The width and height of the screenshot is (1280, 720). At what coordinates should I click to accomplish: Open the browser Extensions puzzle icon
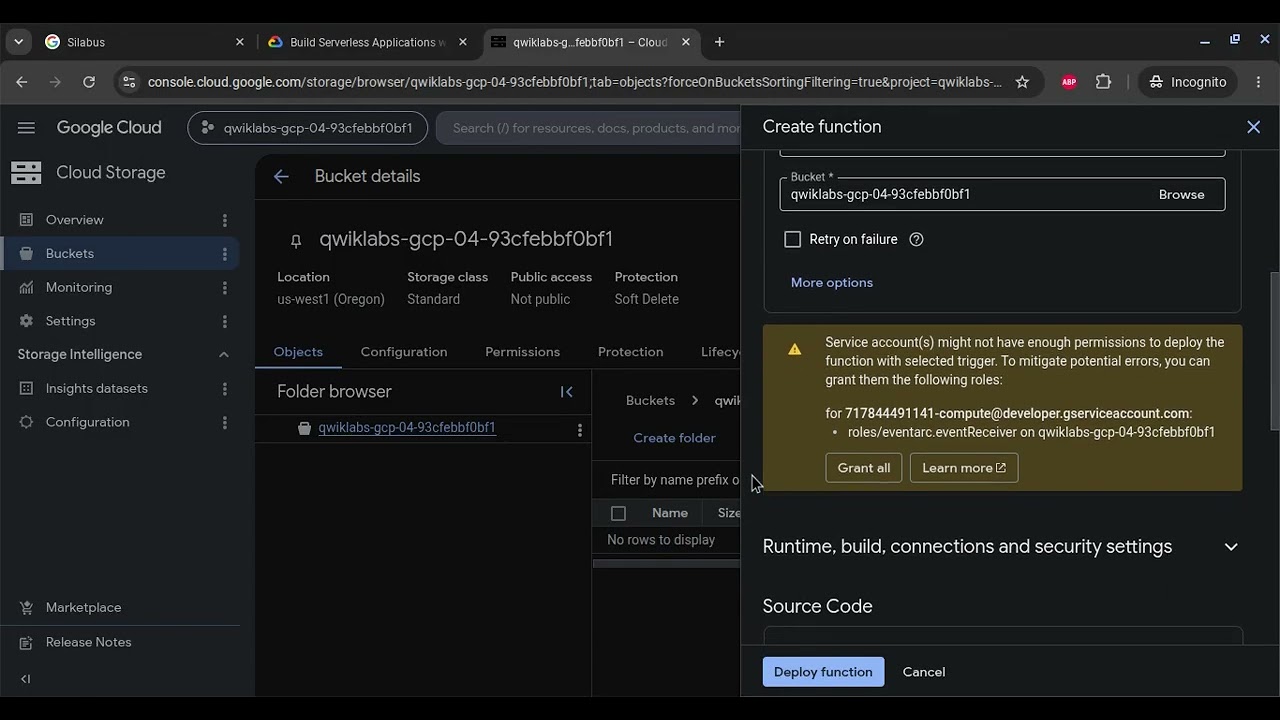tap(1103, 82)
